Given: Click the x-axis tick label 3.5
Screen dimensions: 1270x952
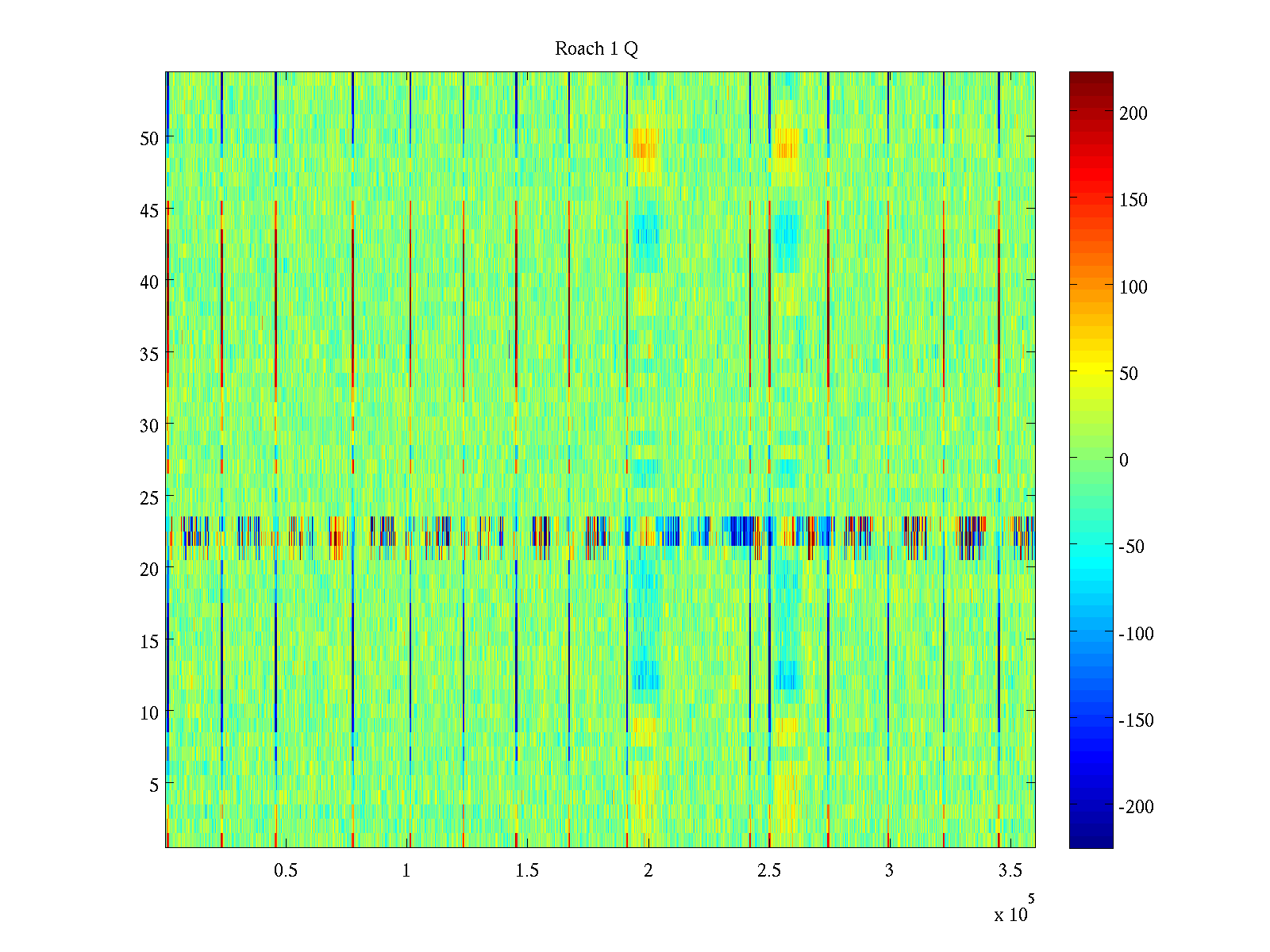Looking at the screenshot, I should pyautogui.click(x=1010, y=871).
